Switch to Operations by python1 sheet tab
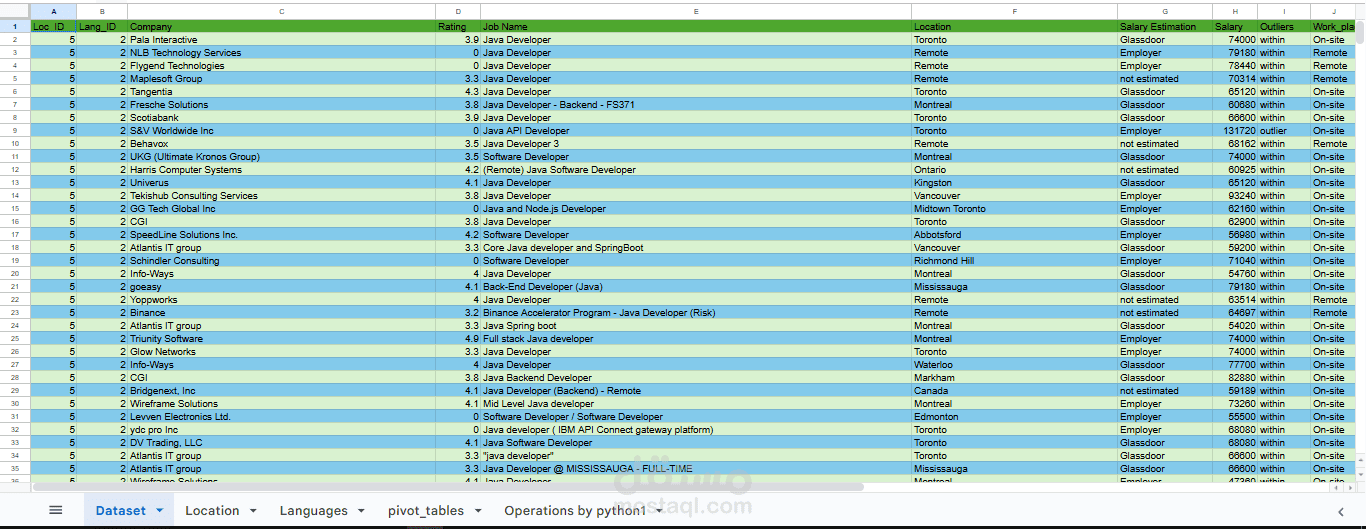Screen dimensions: 1366x529 pyautogui.click(x=575, y=510)
